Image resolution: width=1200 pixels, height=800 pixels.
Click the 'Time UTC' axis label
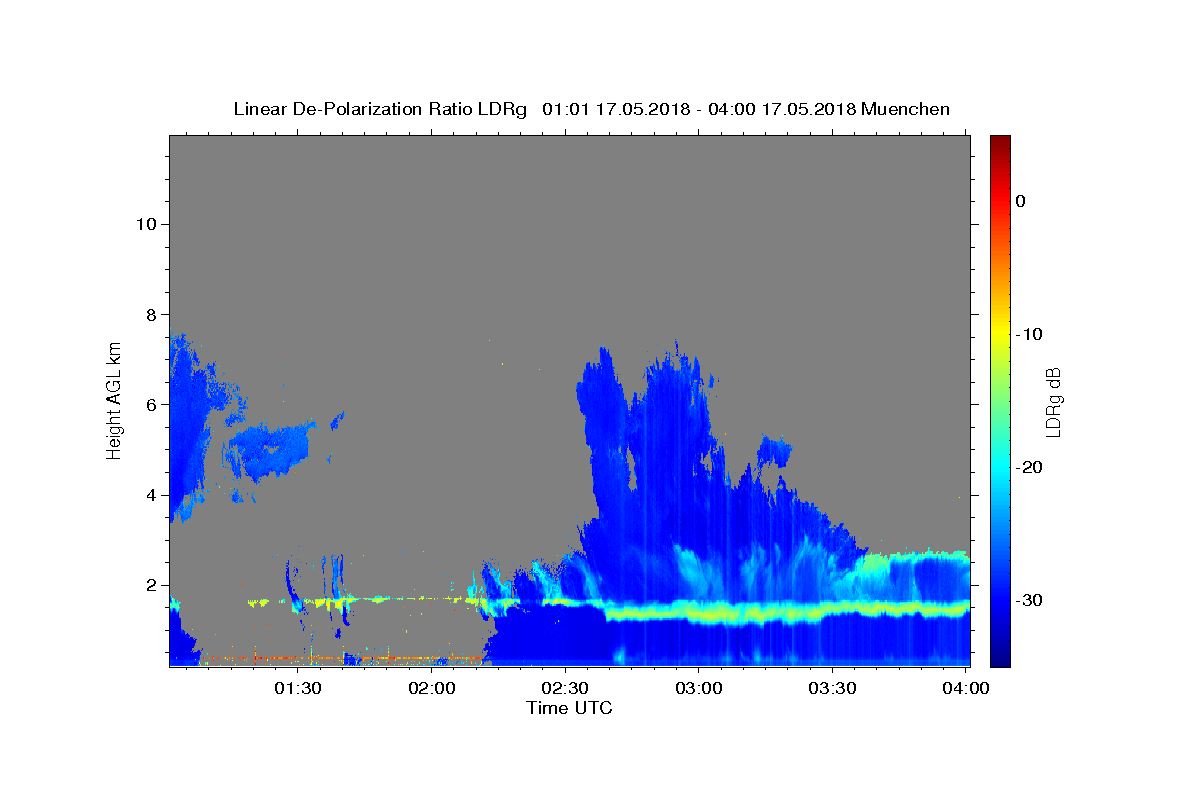(569, 708)
